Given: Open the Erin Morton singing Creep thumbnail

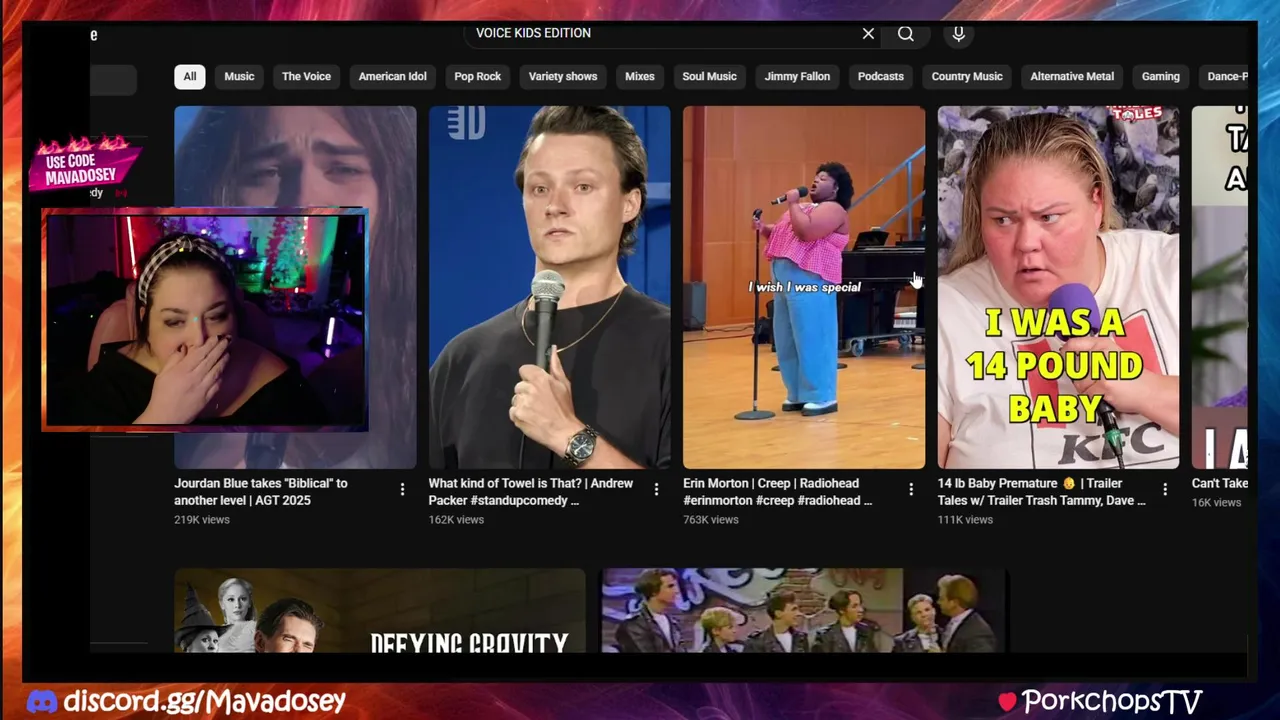Looking at the screenshot, I should pos(804,287).
